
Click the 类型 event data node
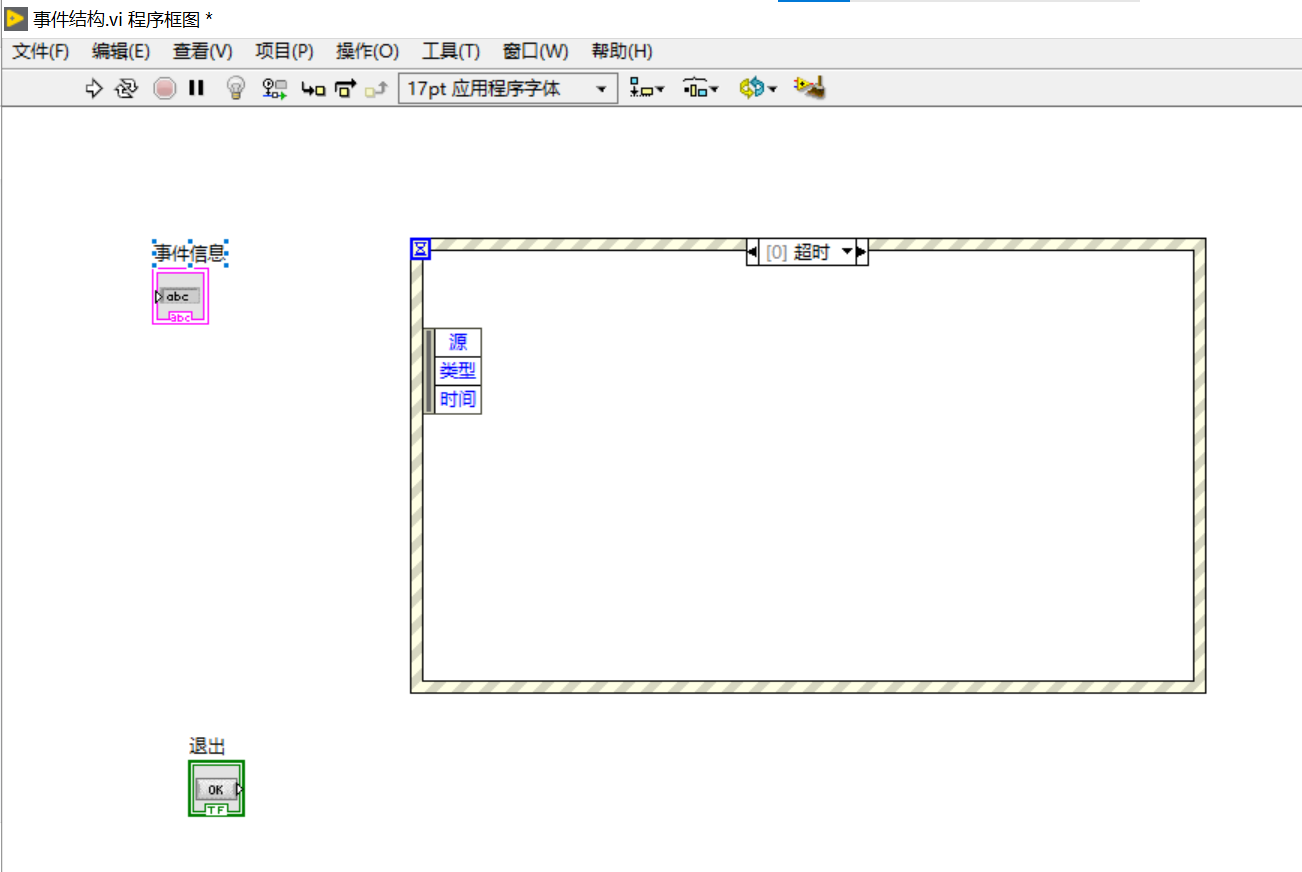(x=458, y=371)
